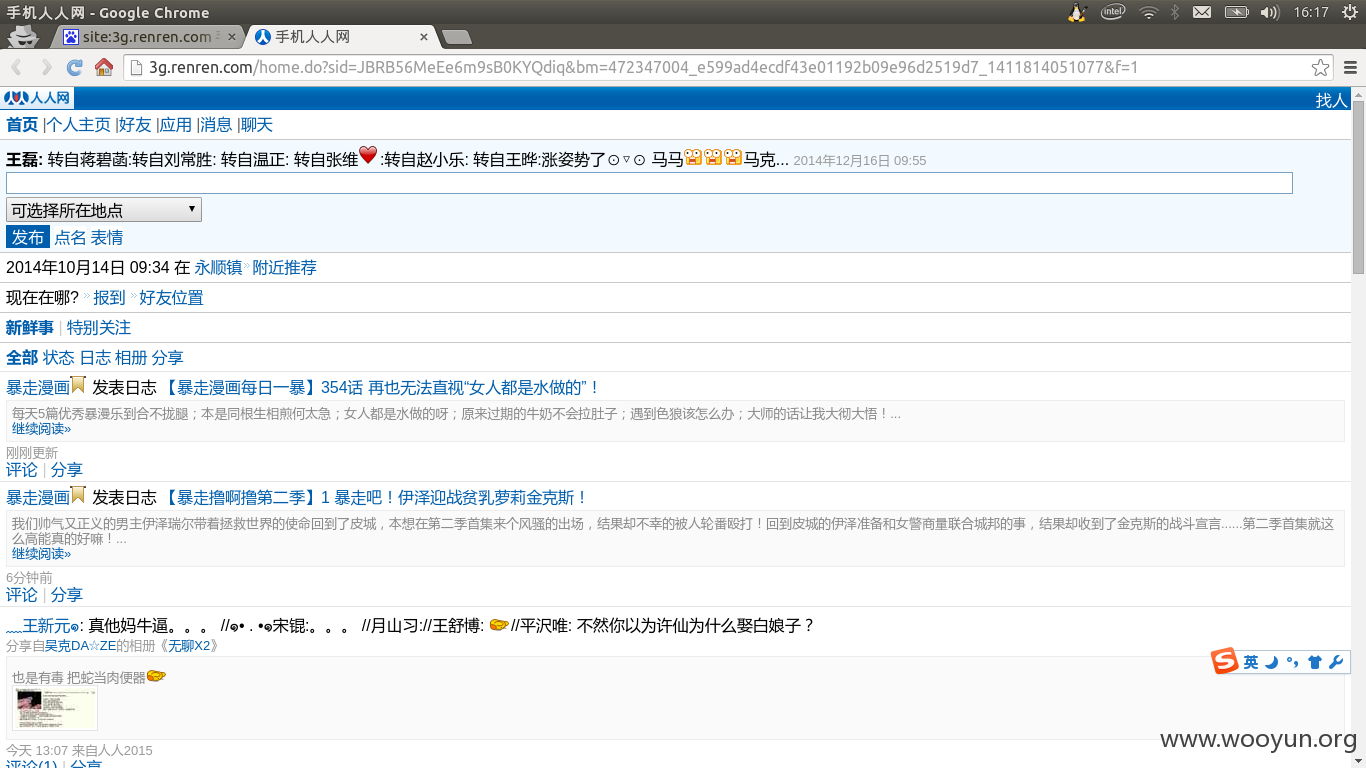Open the 暴走漫画每日一暴 354话 post
The height and width of the screenshot is (768, 1366).
(381, 388)
